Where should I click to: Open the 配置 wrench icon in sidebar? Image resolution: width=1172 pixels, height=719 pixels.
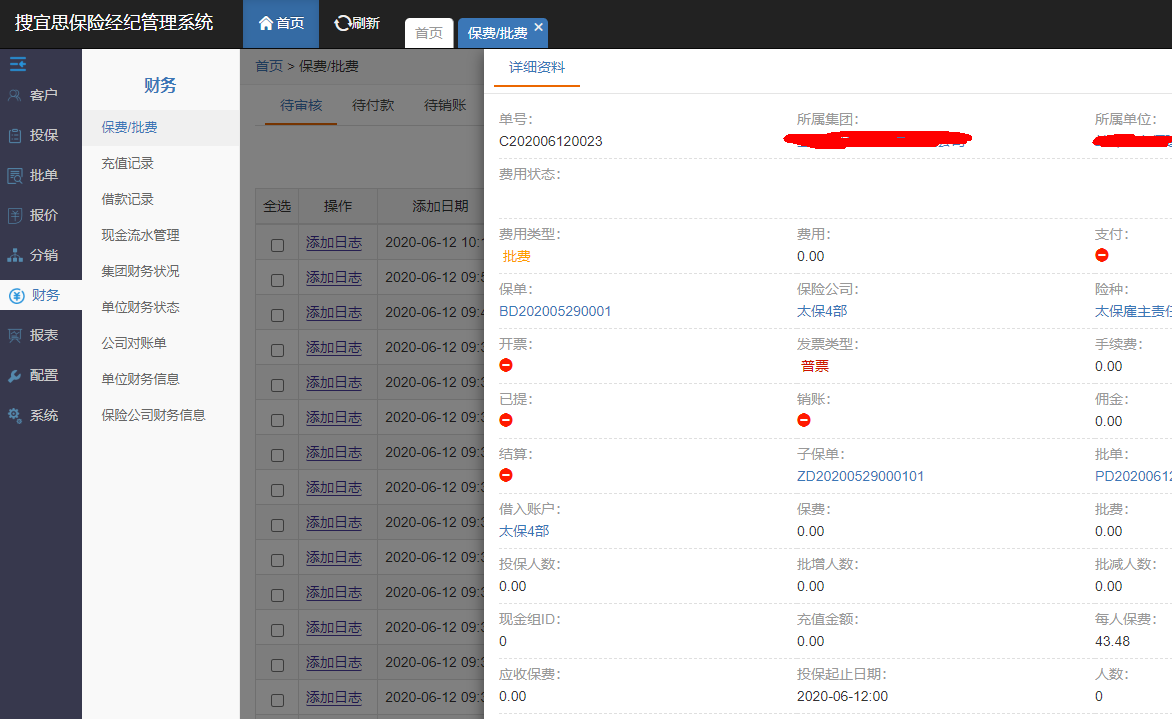point(14,376)
